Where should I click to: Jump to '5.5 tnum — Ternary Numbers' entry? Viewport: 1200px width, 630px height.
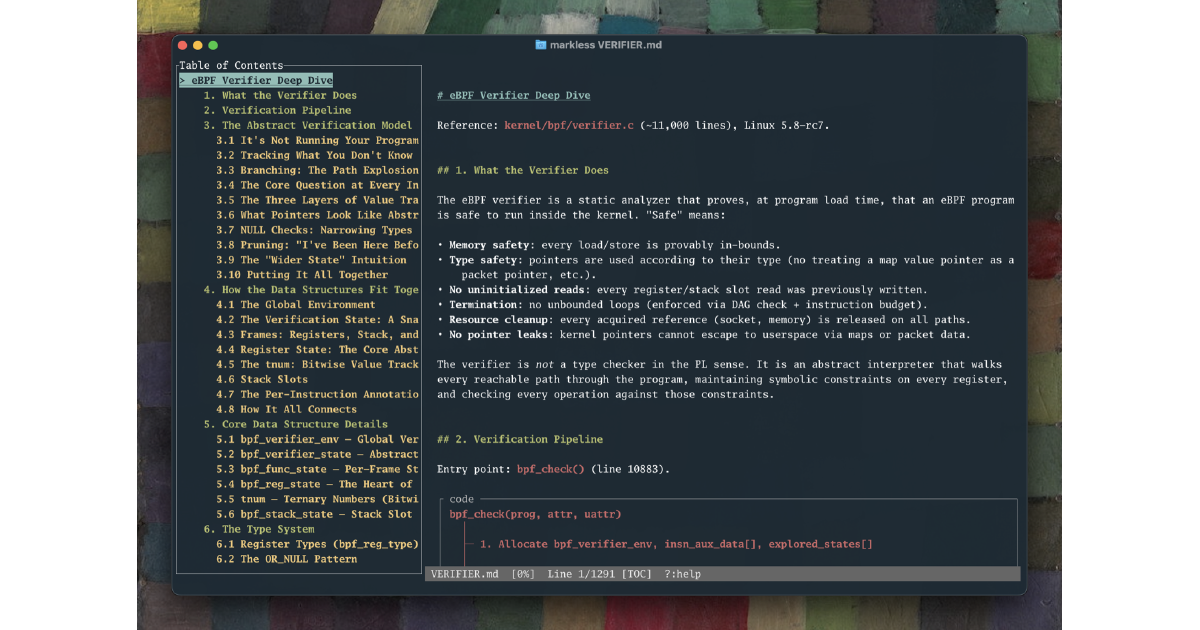317,499
